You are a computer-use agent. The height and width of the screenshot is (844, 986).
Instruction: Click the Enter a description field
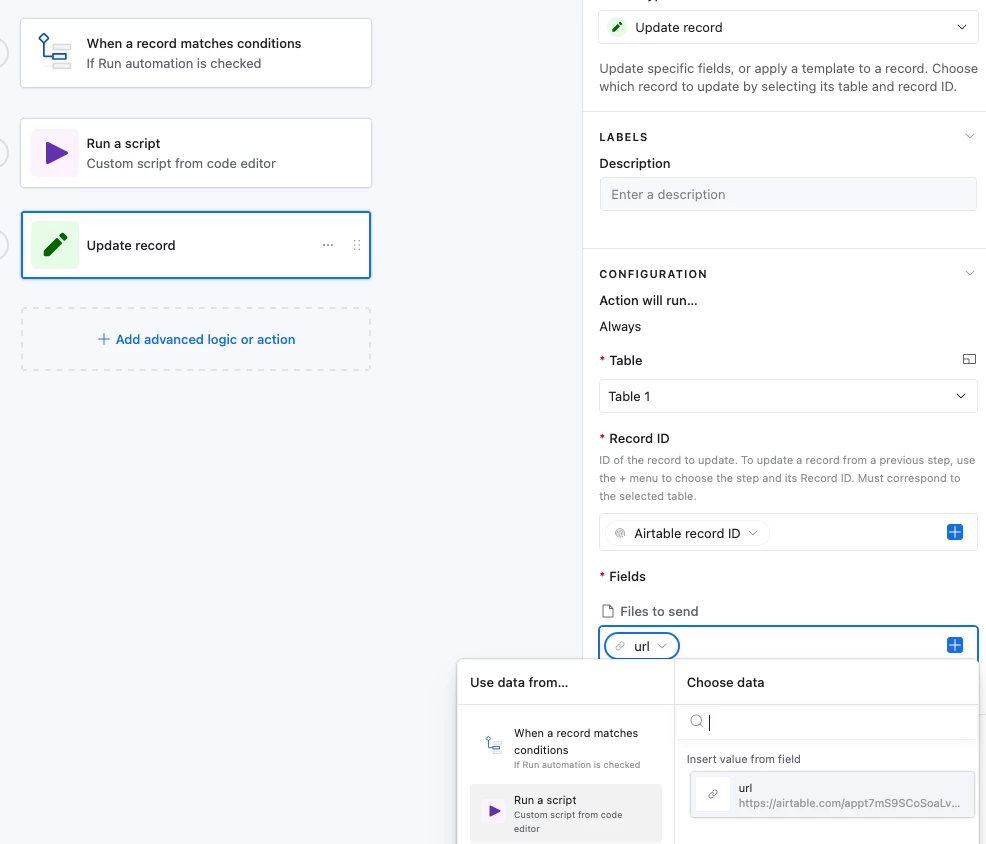pyautogui.click(x=788, y=194)
